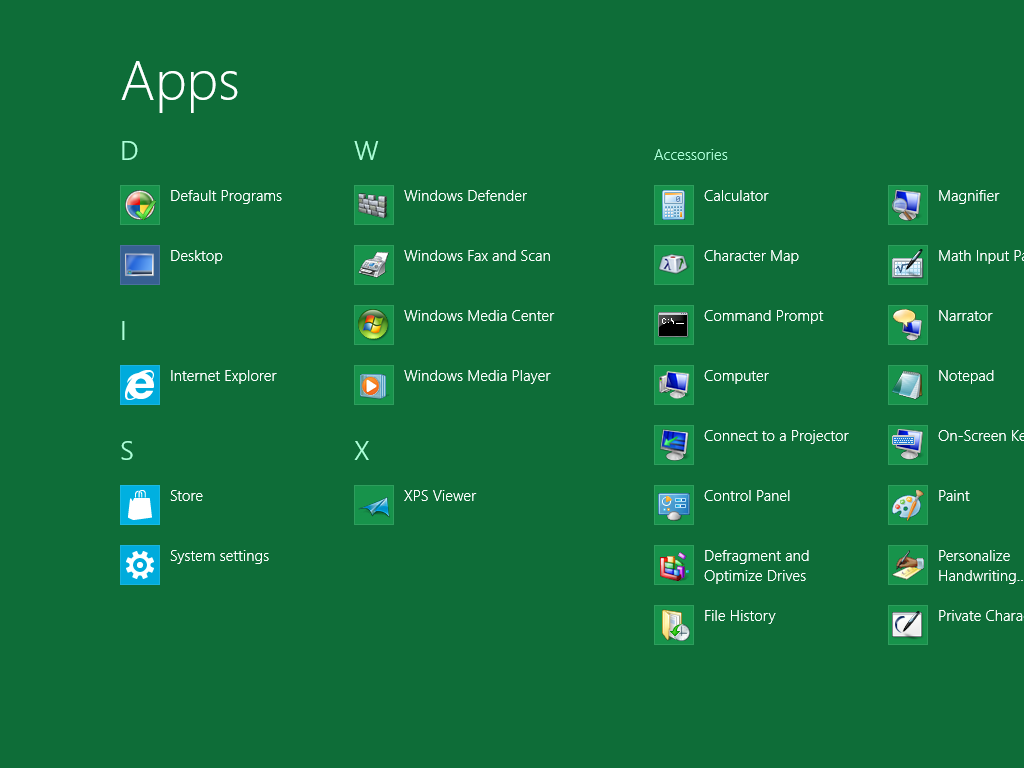Image resolution: width=1024 pixels, height=768 pixels.
Task: Click the 'Control Panel' label
Action: 746,496
